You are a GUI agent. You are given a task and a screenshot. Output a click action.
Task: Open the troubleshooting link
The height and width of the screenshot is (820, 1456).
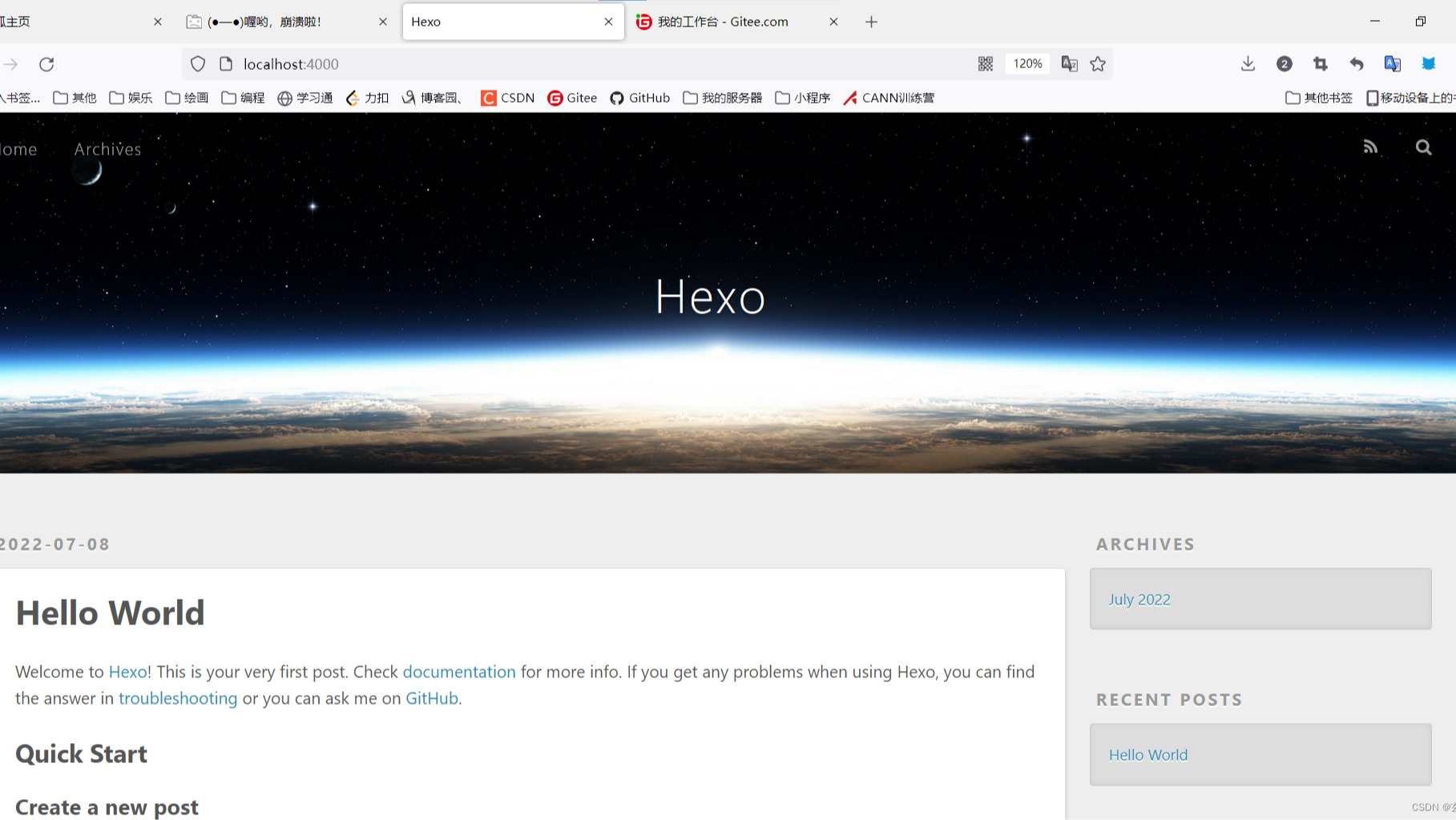pos(178,698)
